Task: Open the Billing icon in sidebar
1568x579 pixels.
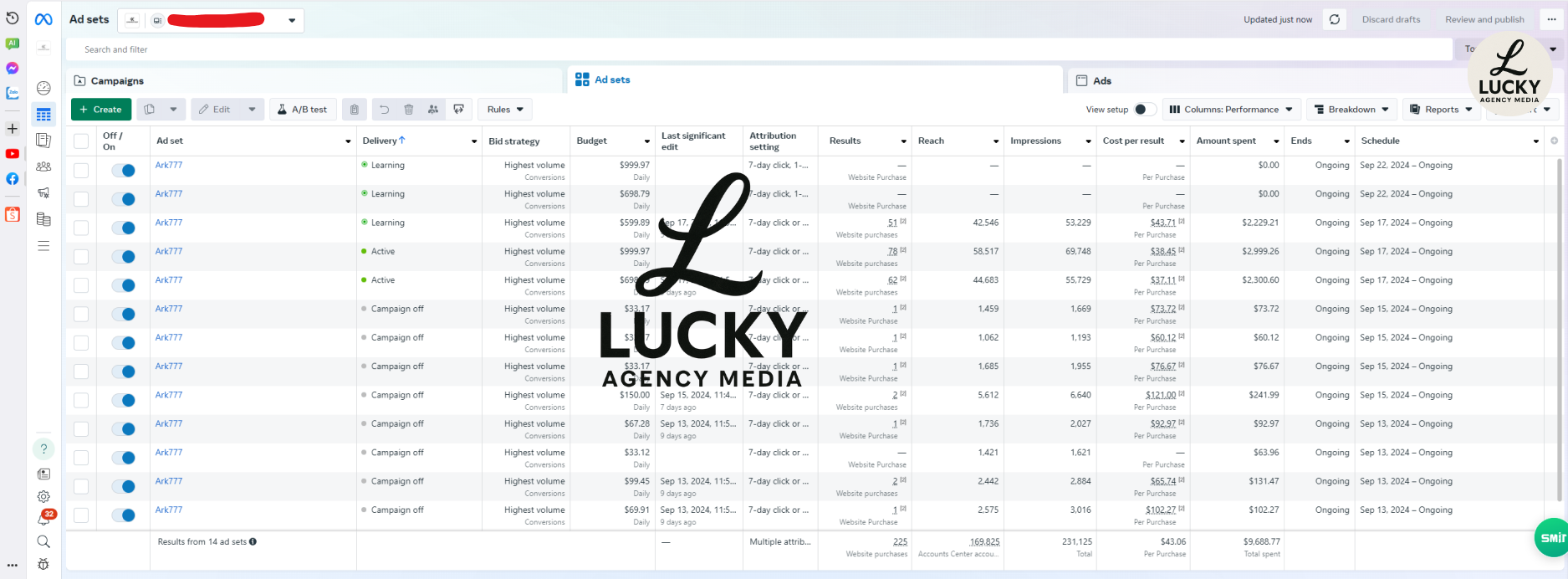Action: point(43,219)
